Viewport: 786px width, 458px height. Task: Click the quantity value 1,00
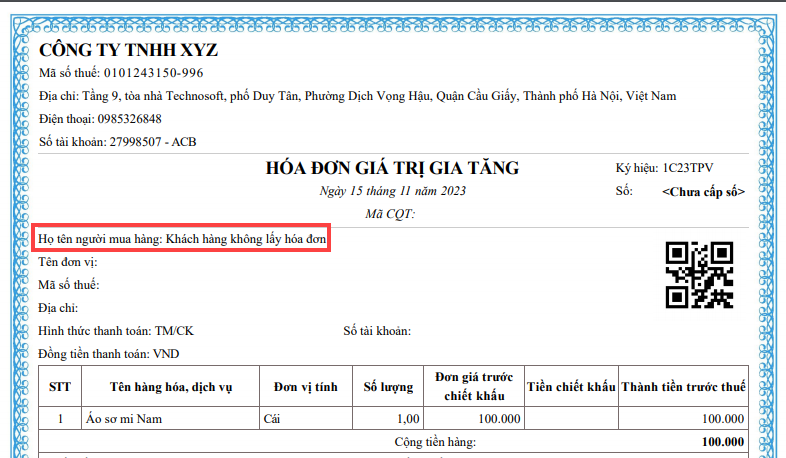pos(406,419)
